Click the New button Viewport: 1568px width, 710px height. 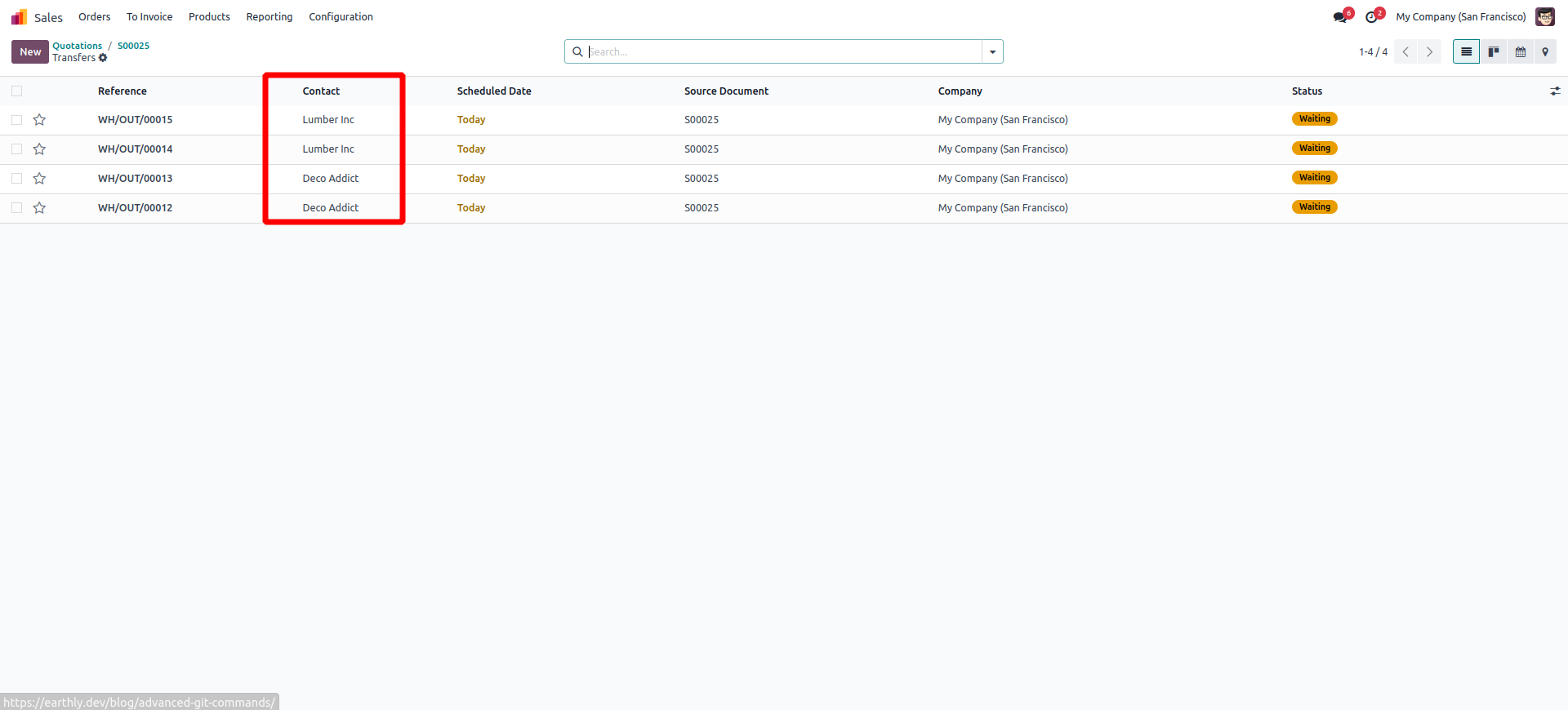pyautogui.click(x=30, y=51)
